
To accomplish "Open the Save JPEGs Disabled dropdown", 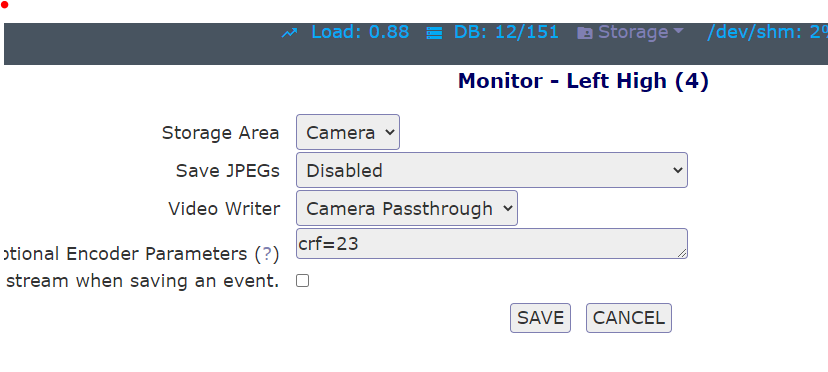I will pos(492,170).
